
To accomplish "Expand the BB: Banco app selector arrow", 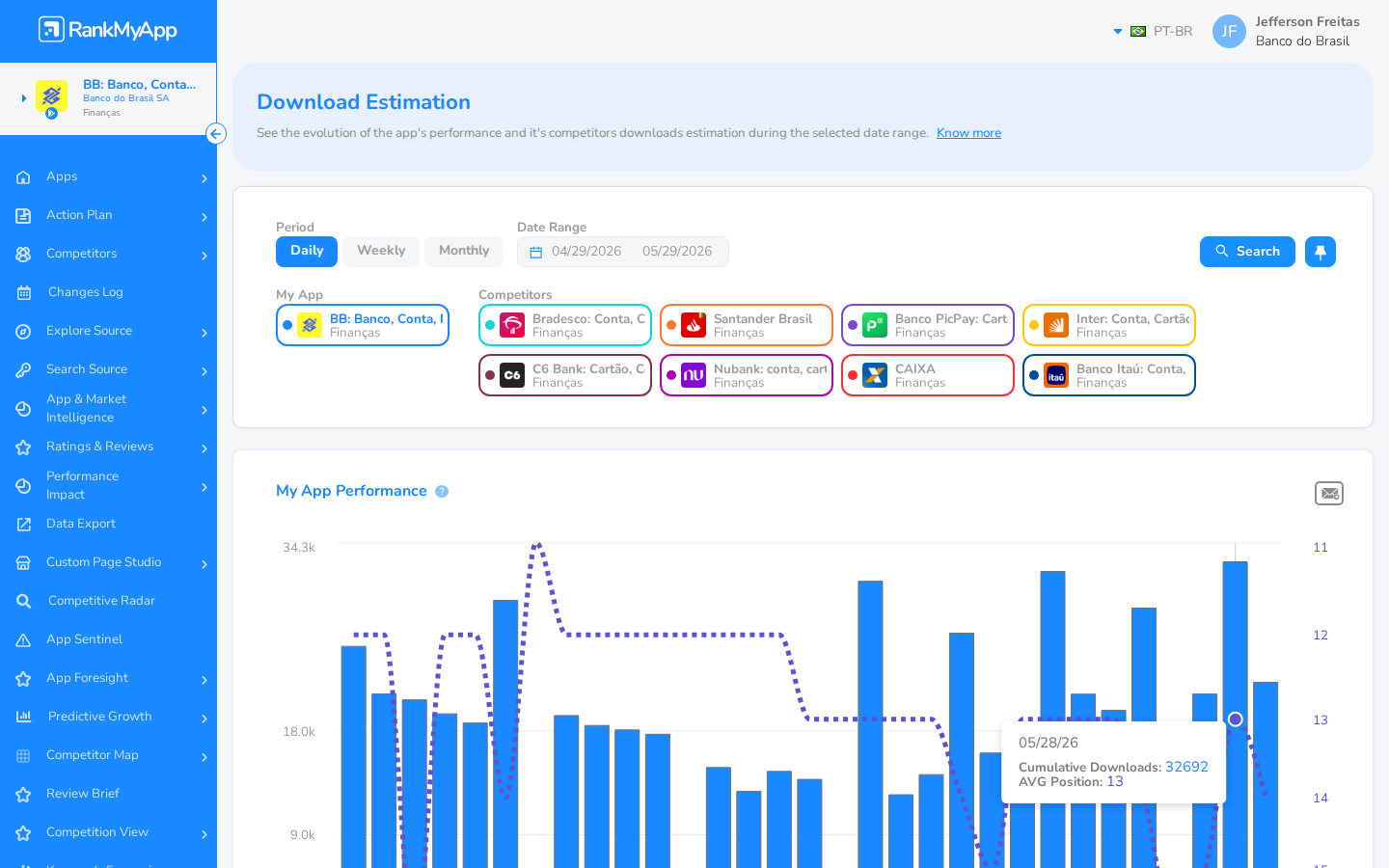I will 24,98.
